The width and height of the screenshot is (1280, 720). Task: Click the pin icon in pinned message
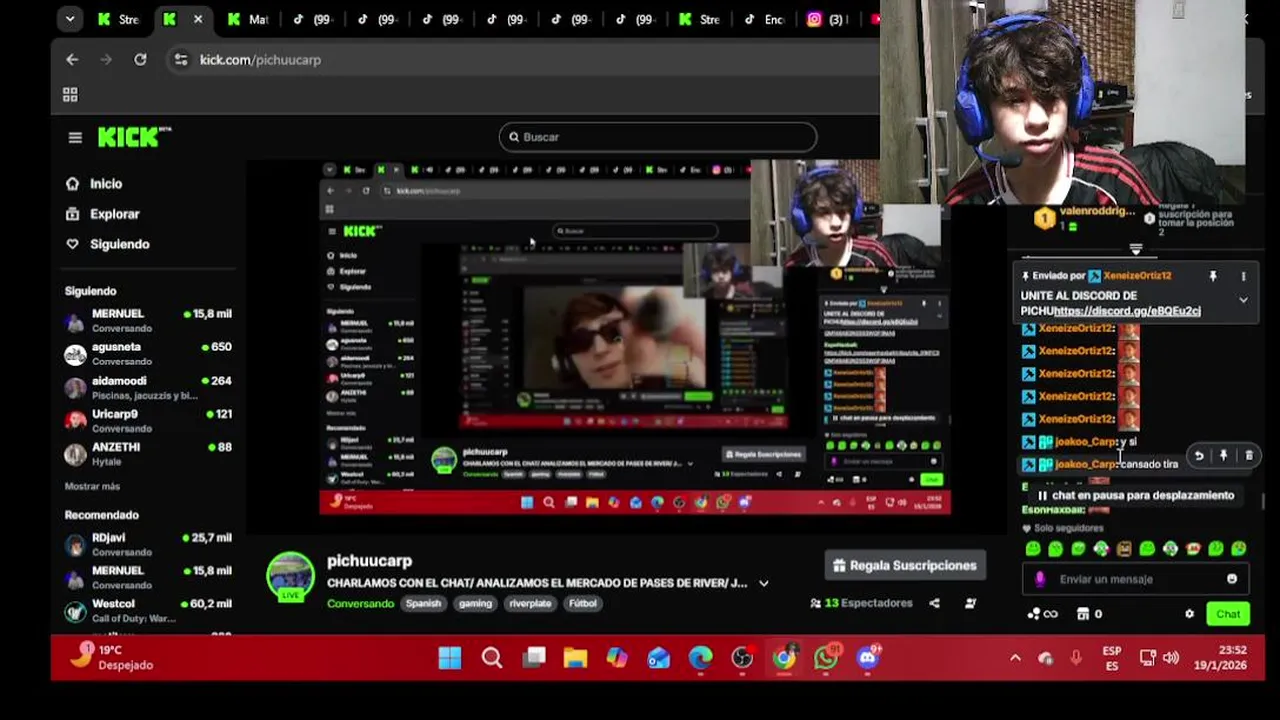pos(1213,276)
